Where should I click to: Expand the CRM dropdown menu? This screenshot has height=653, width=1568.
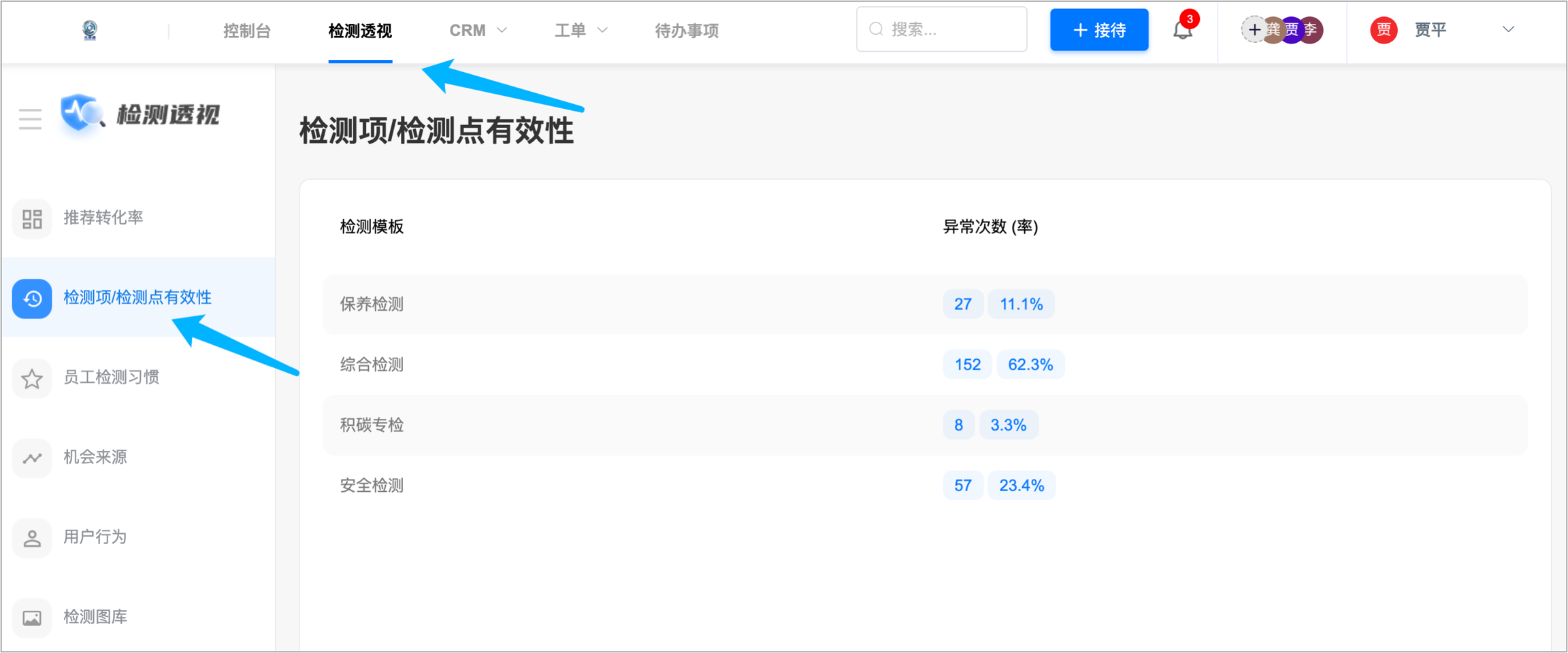pyautogui.click(x=478, y=31)
